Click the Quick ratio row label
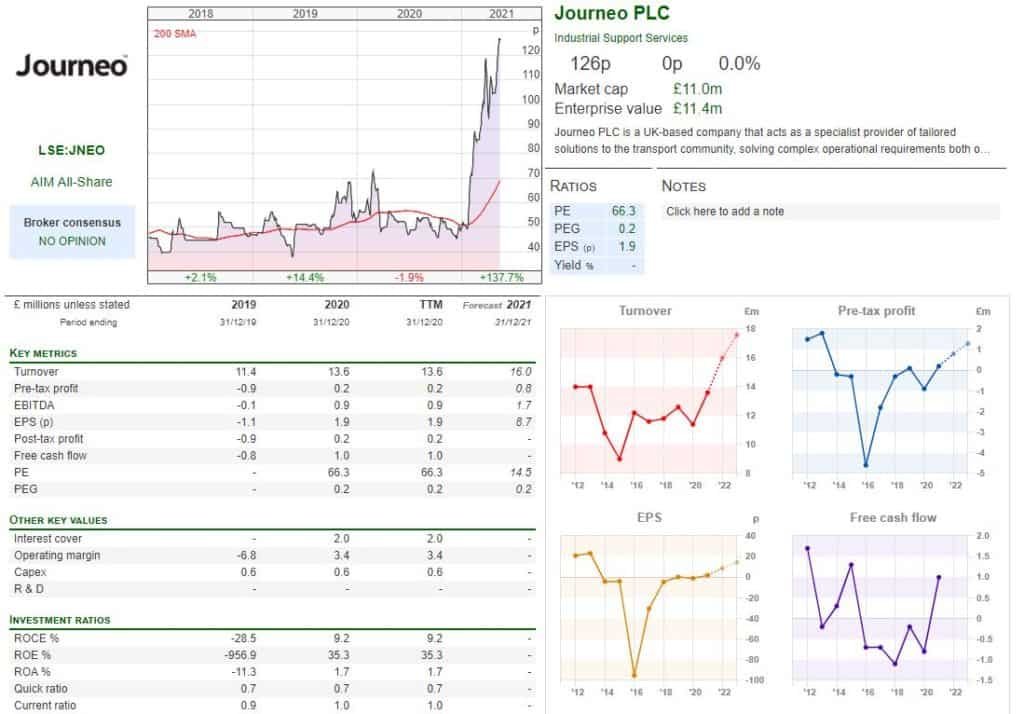1024x714 pixels. pyautogui.click(x=40, y=689)
